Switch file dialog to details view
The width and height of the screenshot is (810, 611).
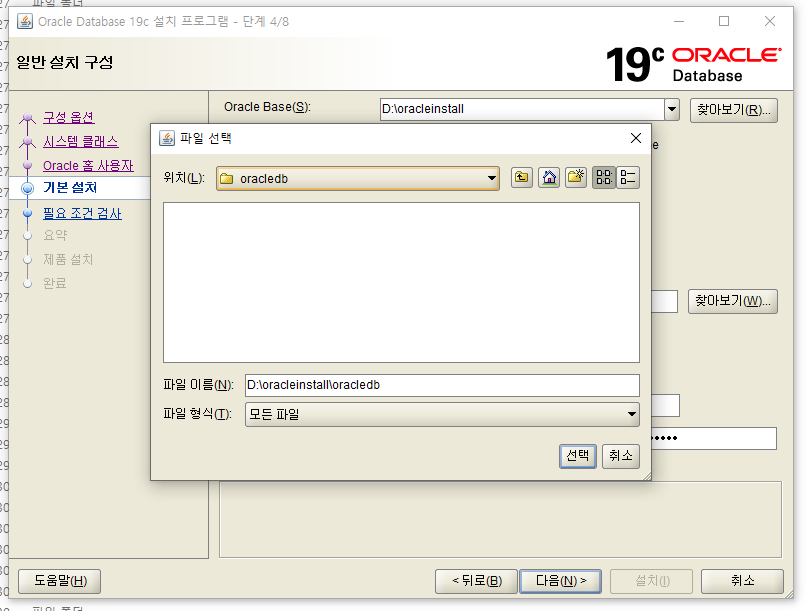tap(628, 178)
